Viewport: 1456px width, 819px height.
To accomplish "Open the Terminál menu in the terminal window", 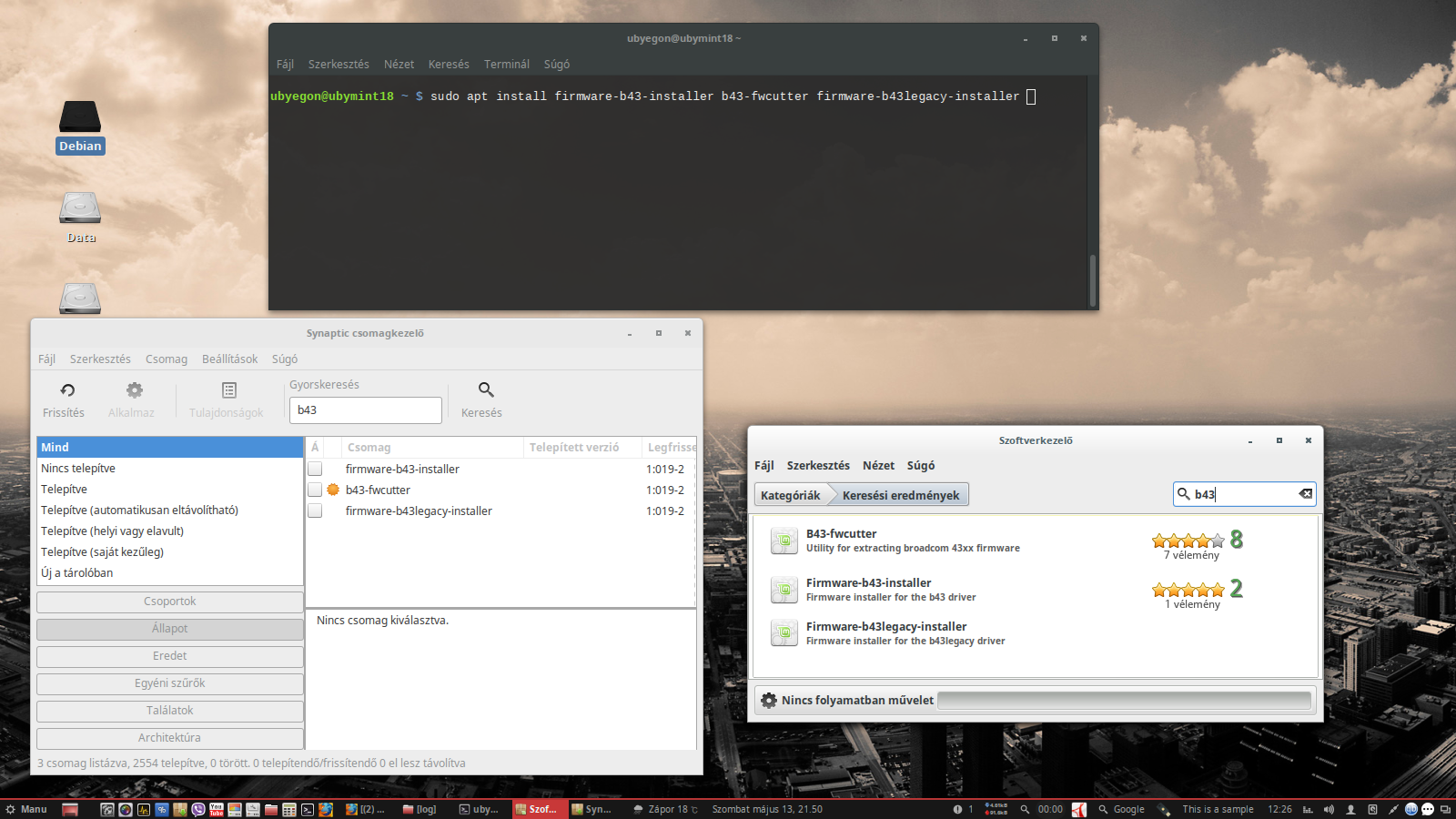I will pyautogui.click(x=507, y=65).
